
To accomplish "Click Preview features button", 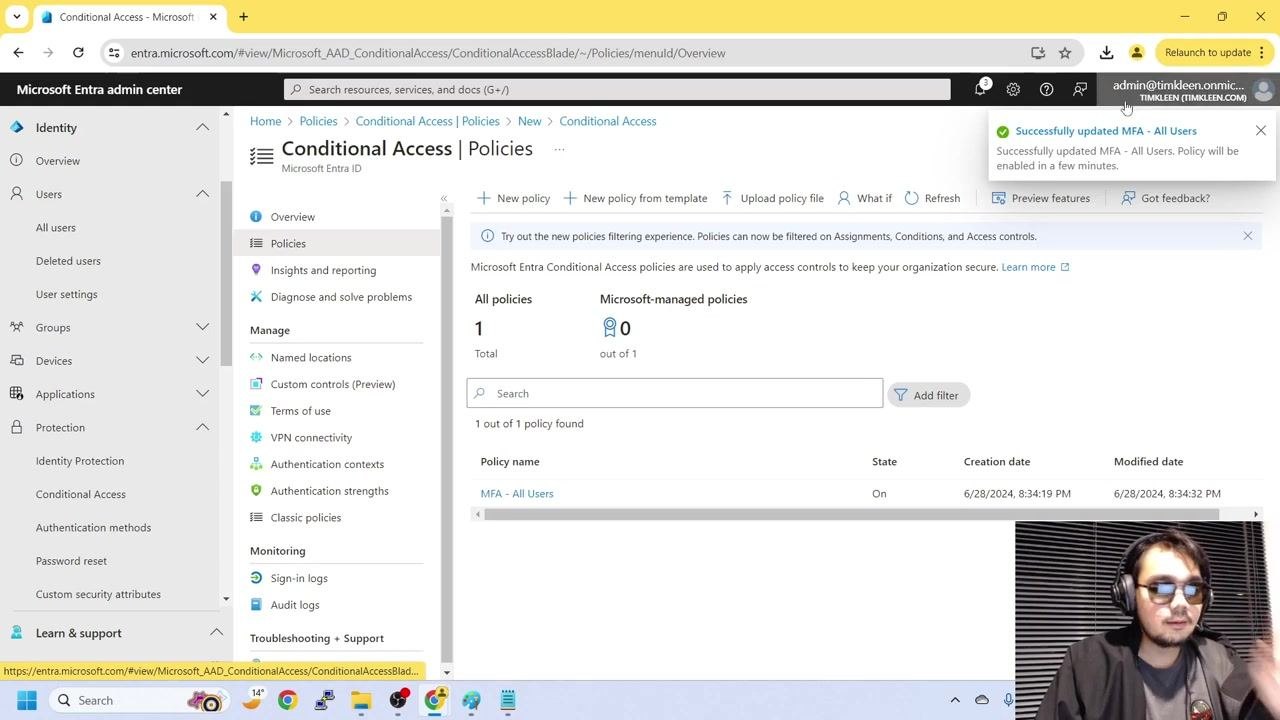I will tap(1040, 198).
